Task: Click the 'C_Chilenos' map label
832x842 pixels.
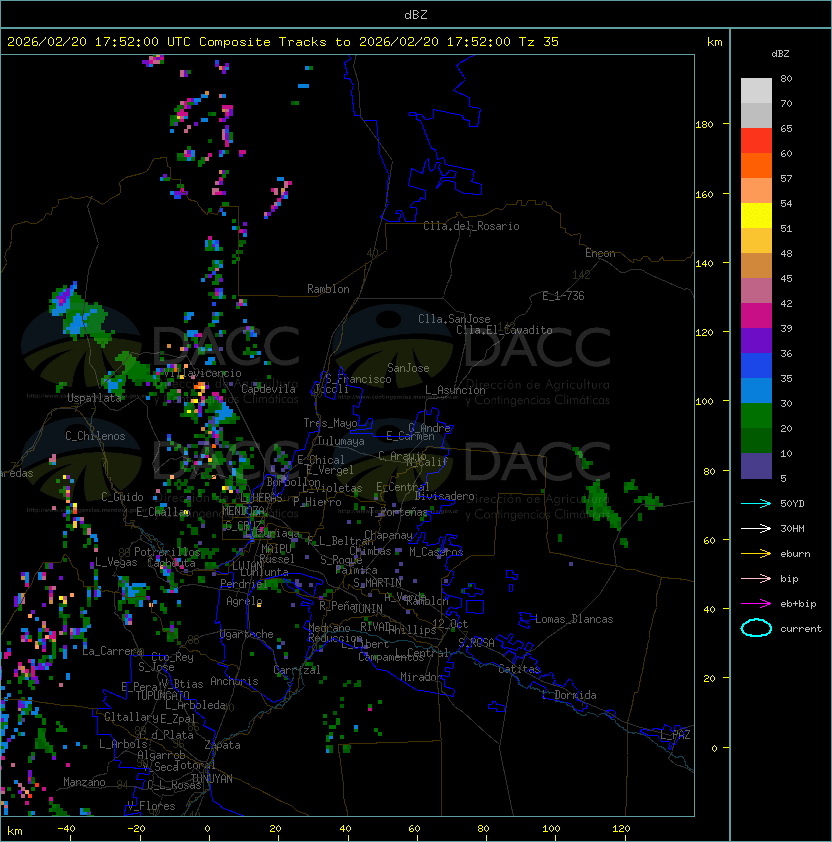Action: 95,436
